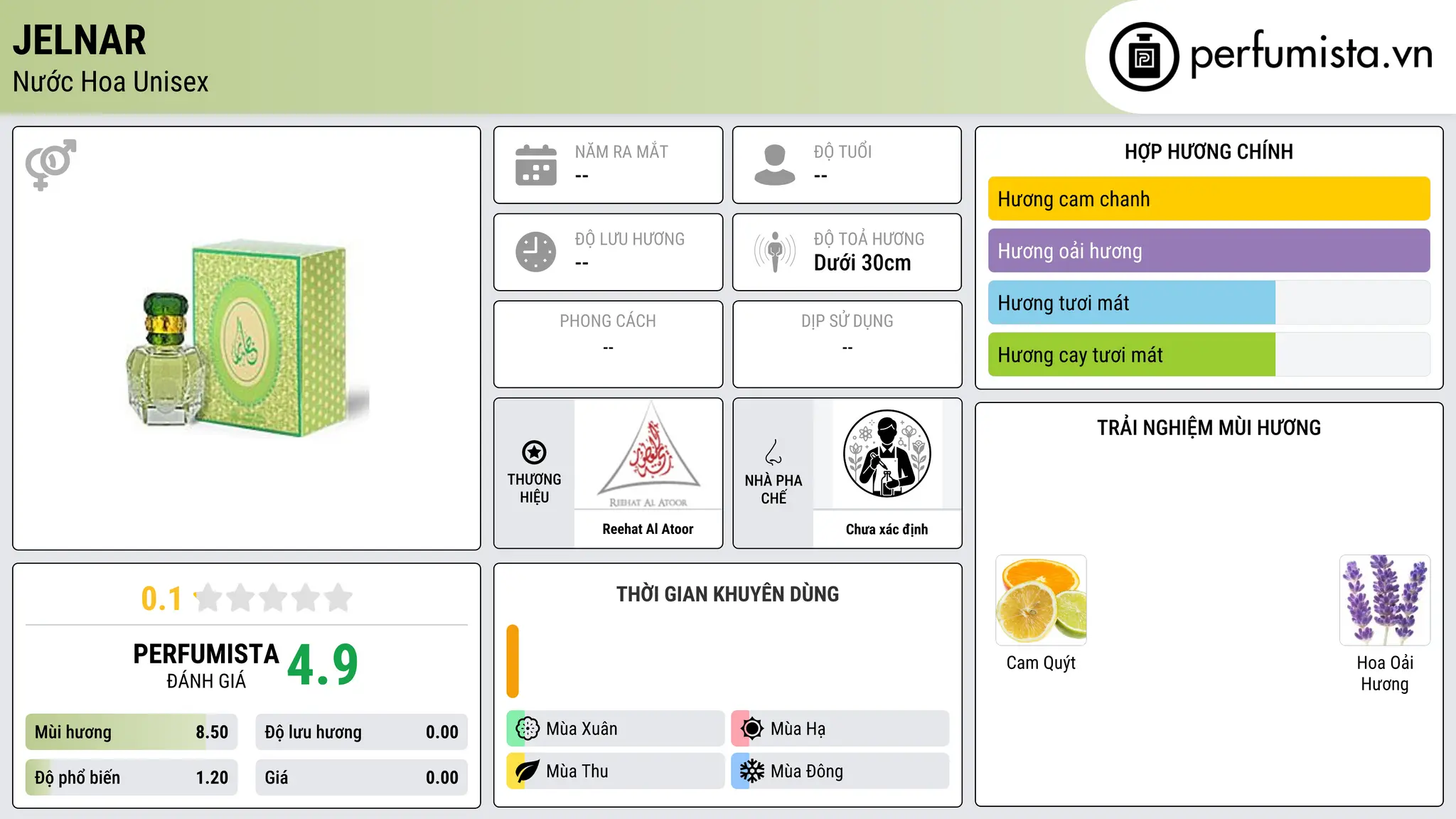Viewport: 1456px width, 819px height.
Task: Select the Hoa Oải Hương lavender image
Action: pyautogui.click(x=1385, y=600)
